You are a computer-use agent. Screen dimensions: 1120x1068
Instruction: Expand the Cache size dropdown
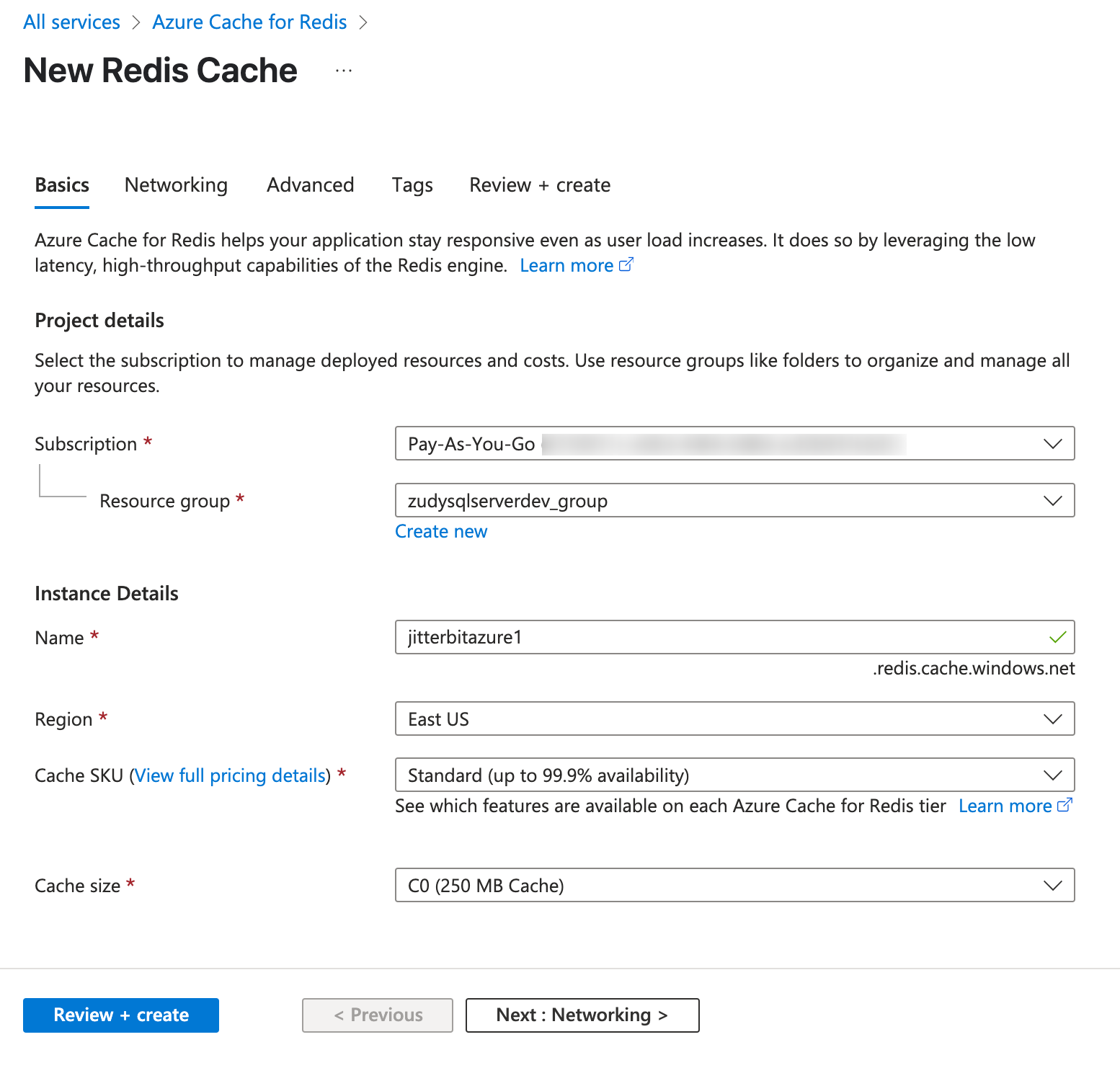click(x=734, y=885)
